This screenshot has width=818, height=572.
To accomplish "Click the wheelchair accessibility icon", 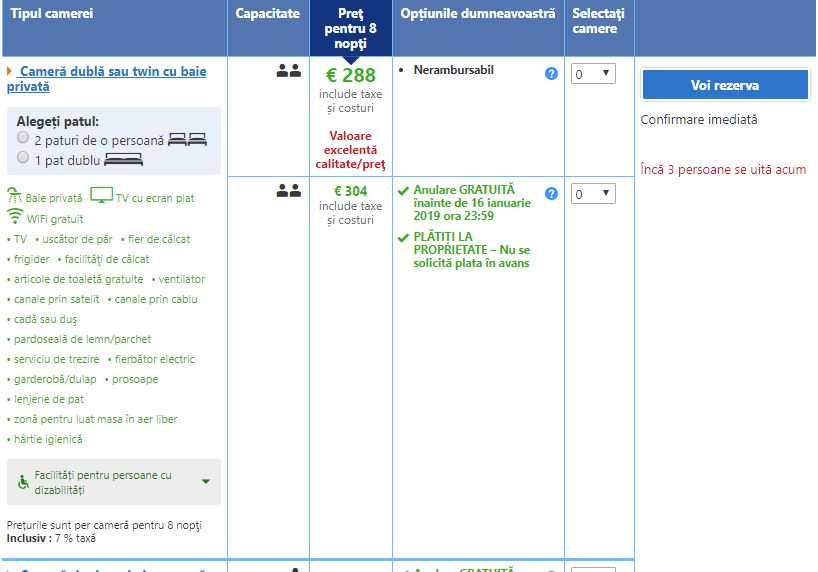I will point(23,482).
